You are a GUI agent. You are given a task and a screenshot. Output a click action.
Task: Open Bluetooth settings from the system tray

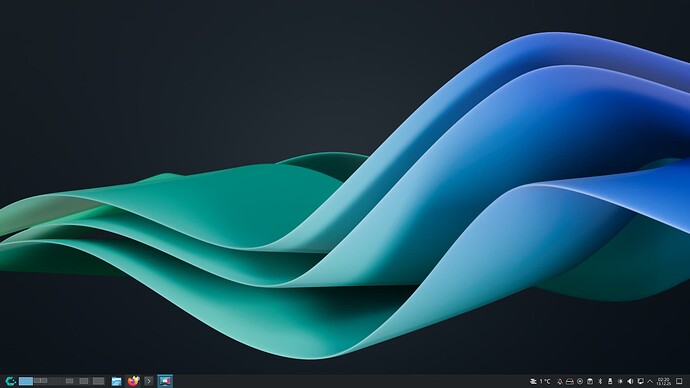[600, 381]
